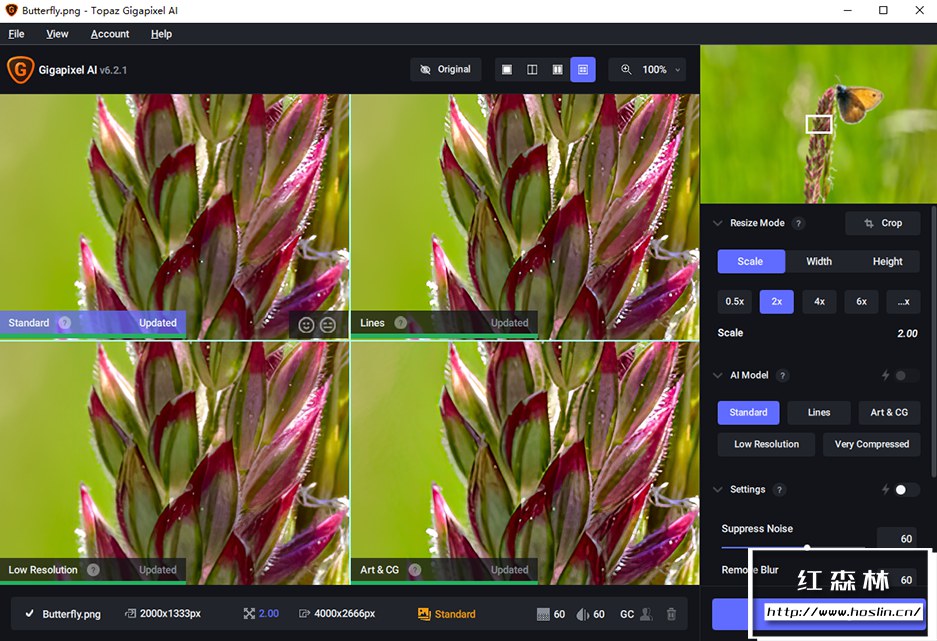Toggle Settings auto switch
The image size is (937, 641).
(x=907, y=490)
